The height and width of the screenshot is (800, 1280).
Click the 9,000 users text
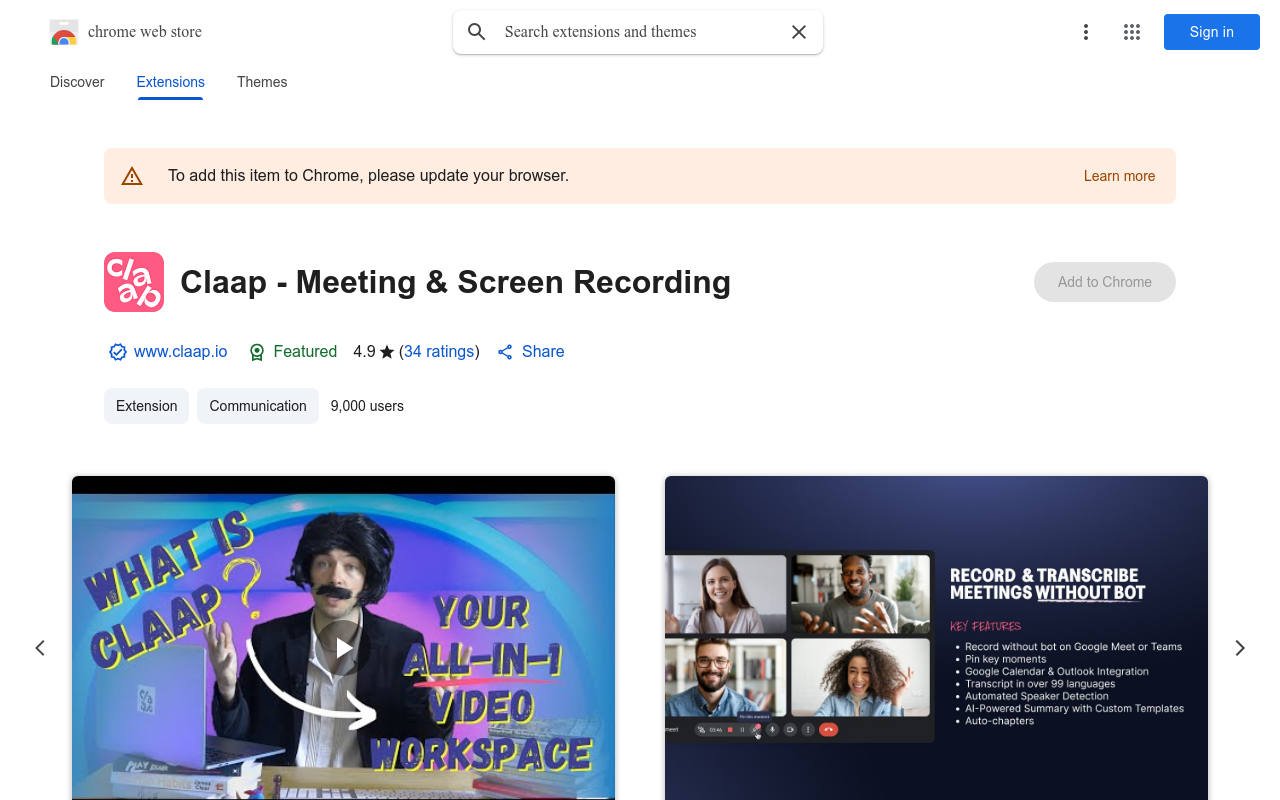(x=367, y=406)
